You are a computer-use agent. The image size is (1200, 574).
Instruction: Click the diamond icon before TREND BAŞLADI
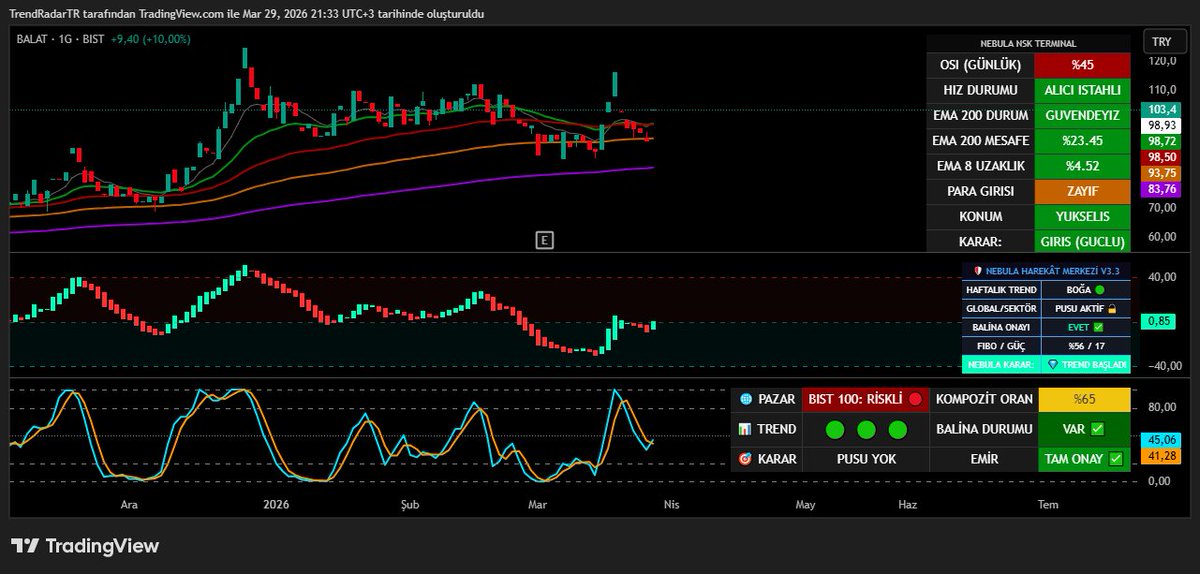(x=1052, y=365)
